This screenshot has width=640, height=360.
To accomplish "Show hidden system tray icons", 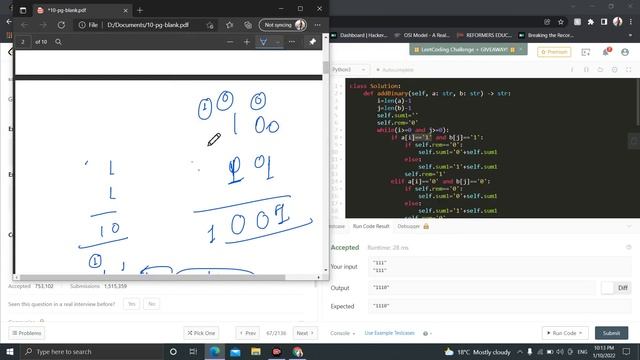I will point(520,351).
